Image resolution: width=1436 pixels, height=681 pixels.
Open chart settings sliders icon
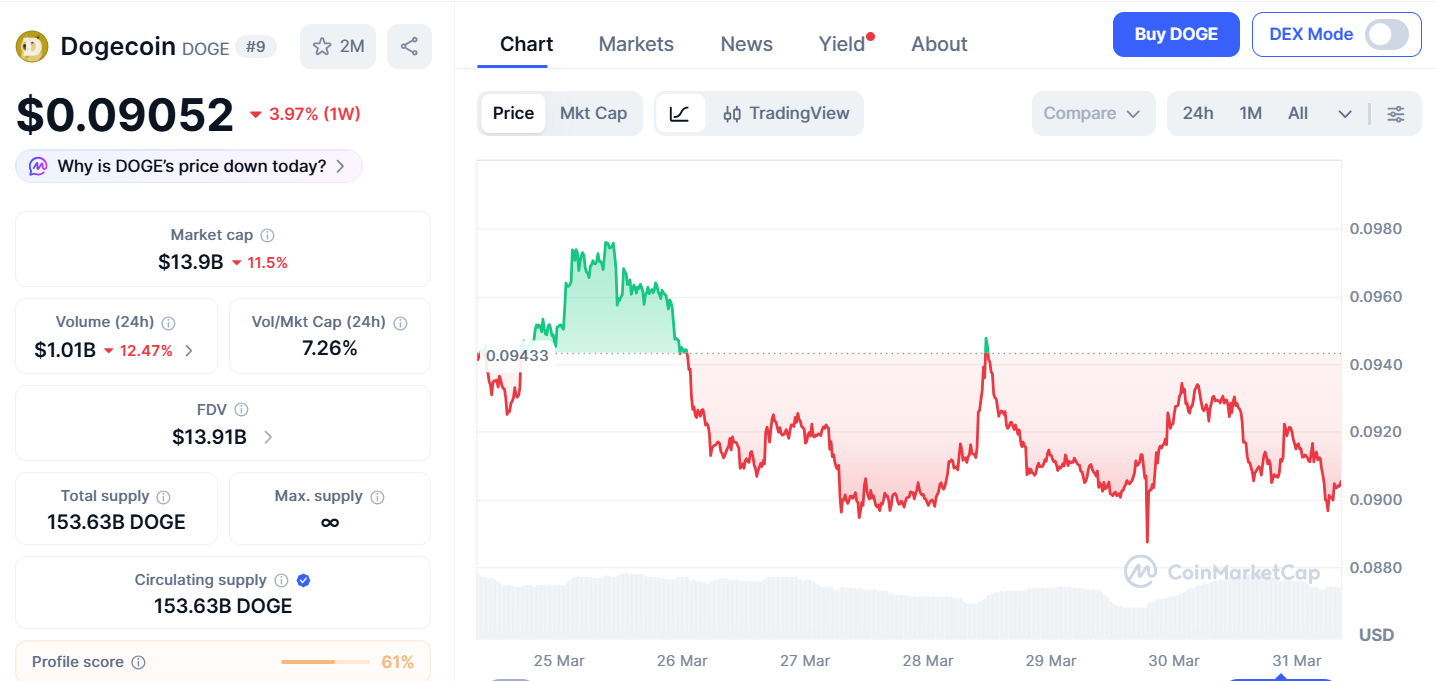pyautogui.click(x=1396, y=113)
